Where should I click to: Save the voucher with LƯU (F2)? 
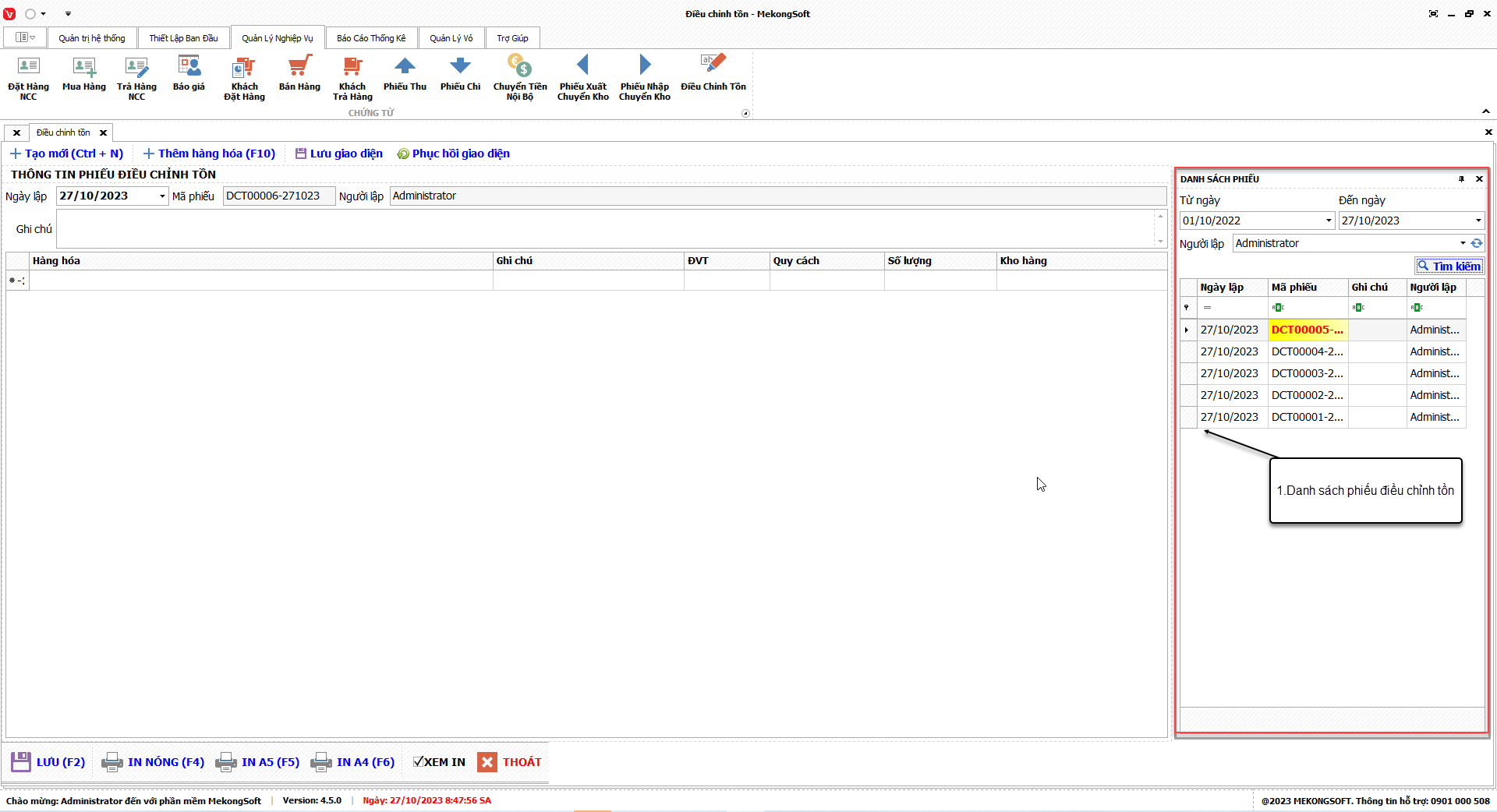click(48, 762)
